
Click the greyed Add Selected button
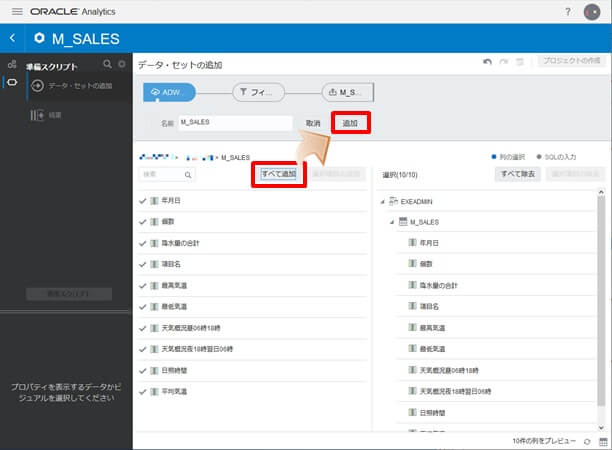click(336, 174)
